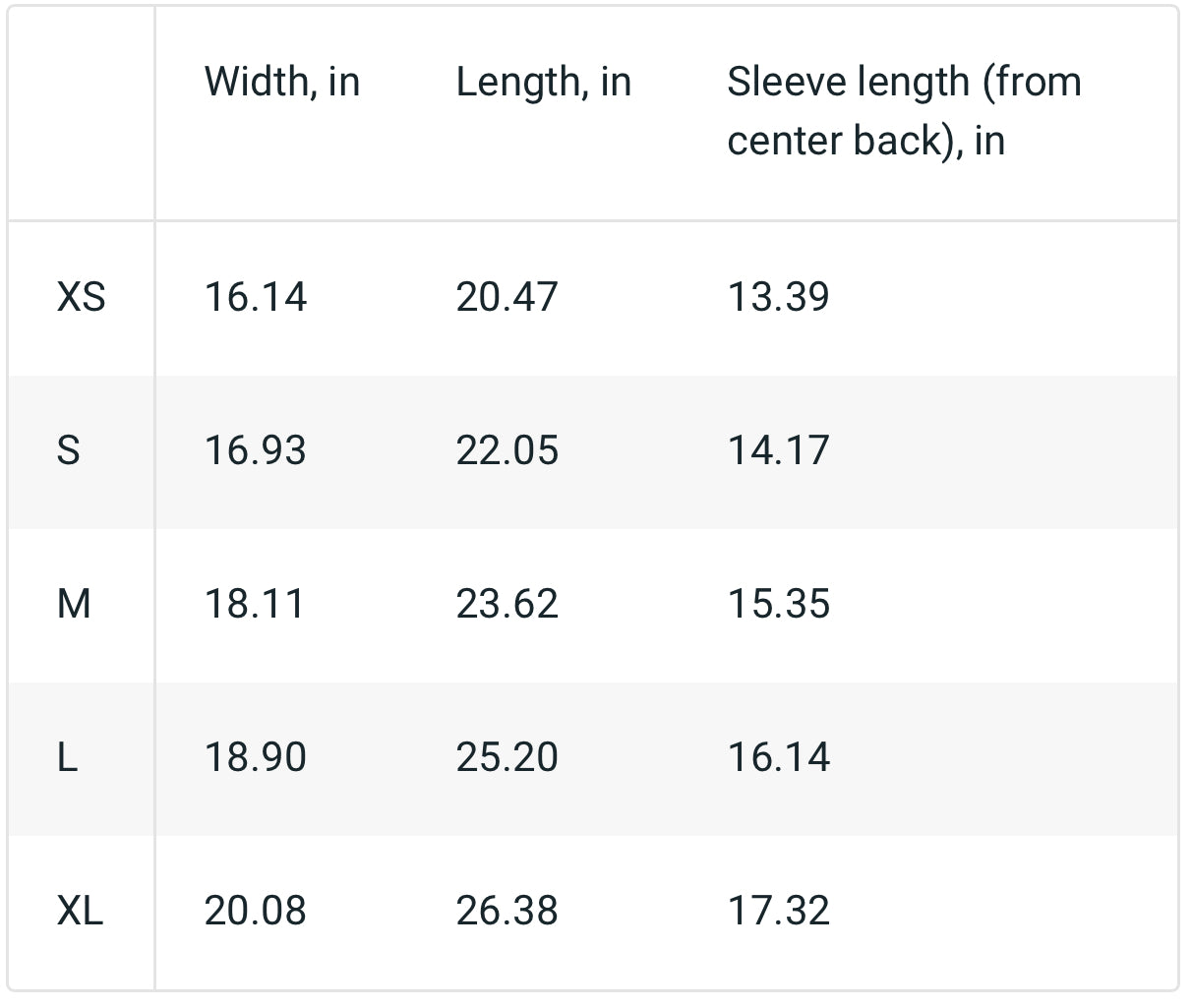Click the XS length value 20.47
Viewport: 1192px width, 1008px height.
[507, 297]
